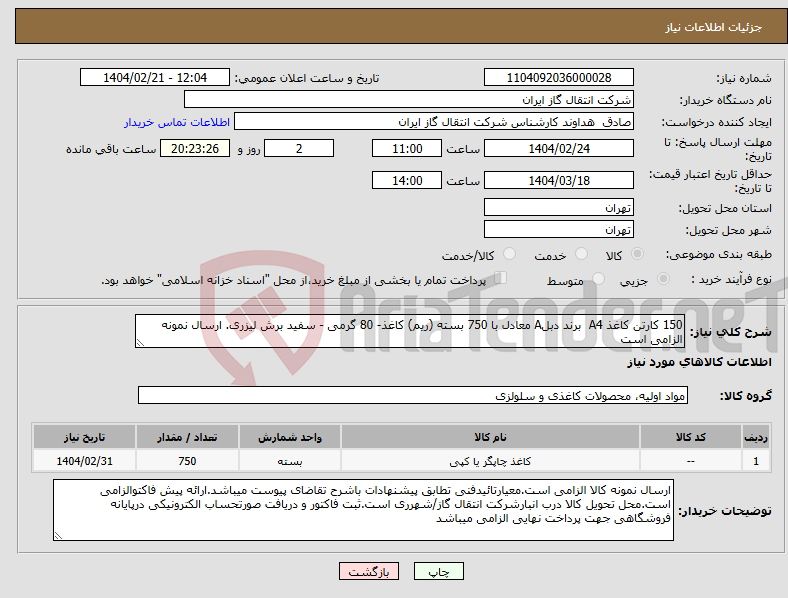
Task: Select the کالا radio button
Action: [x=637, y=254]
